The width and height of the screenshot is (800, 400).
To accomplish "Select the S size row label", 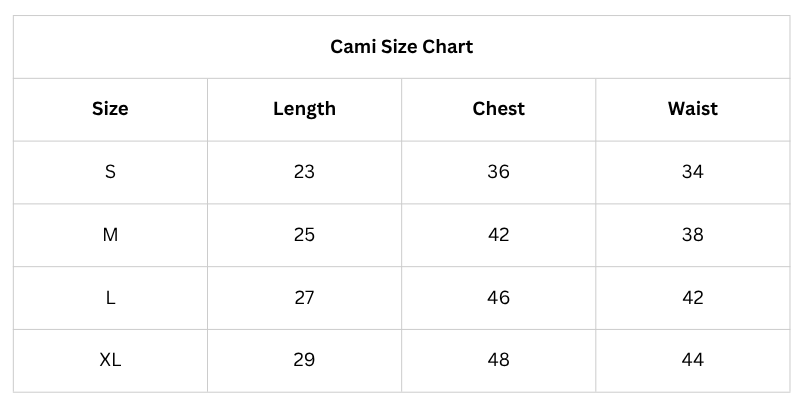I will (x=110, y=171).
